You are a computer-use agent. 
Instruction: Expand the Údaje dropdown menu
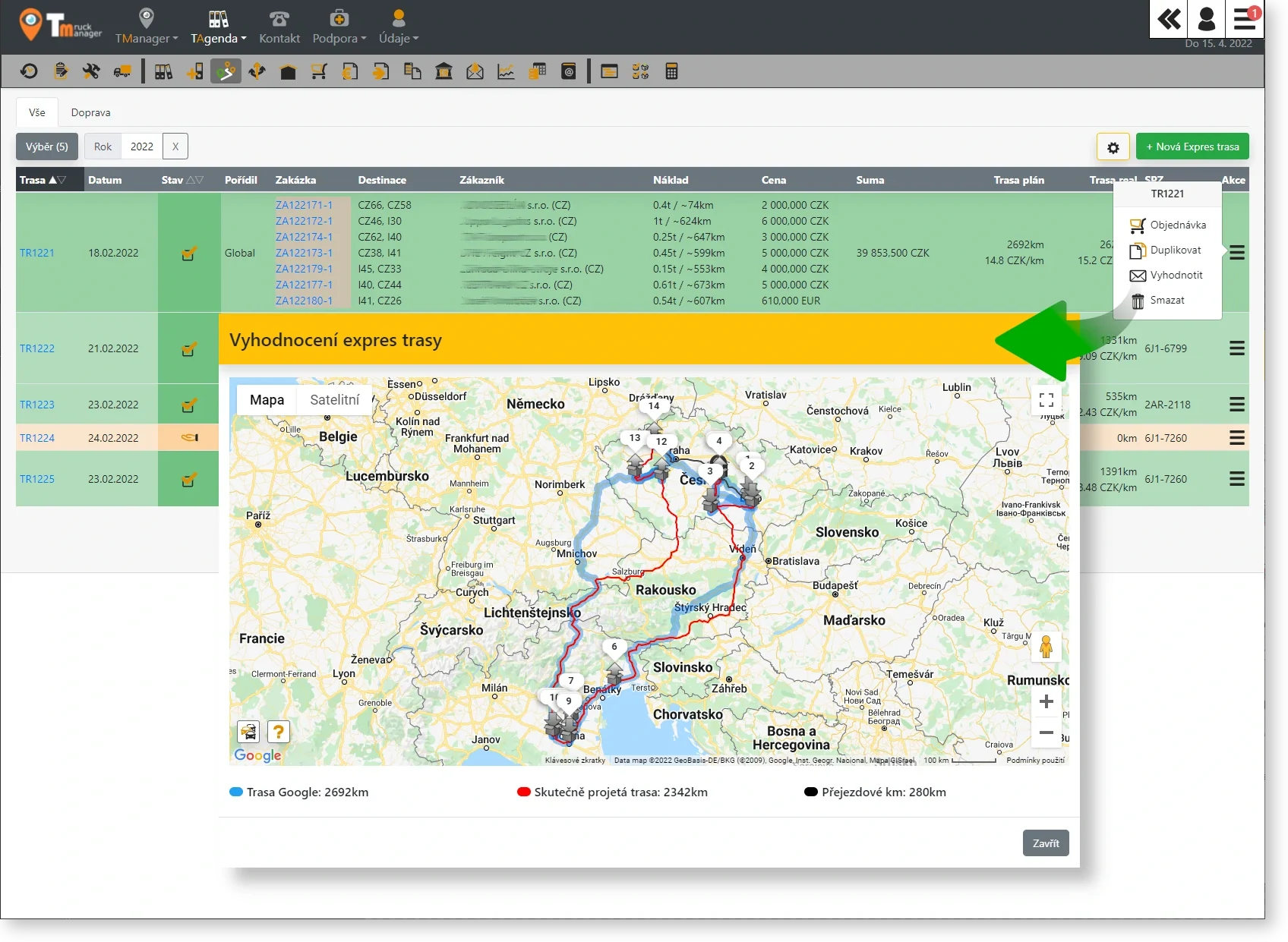(399, 27)
